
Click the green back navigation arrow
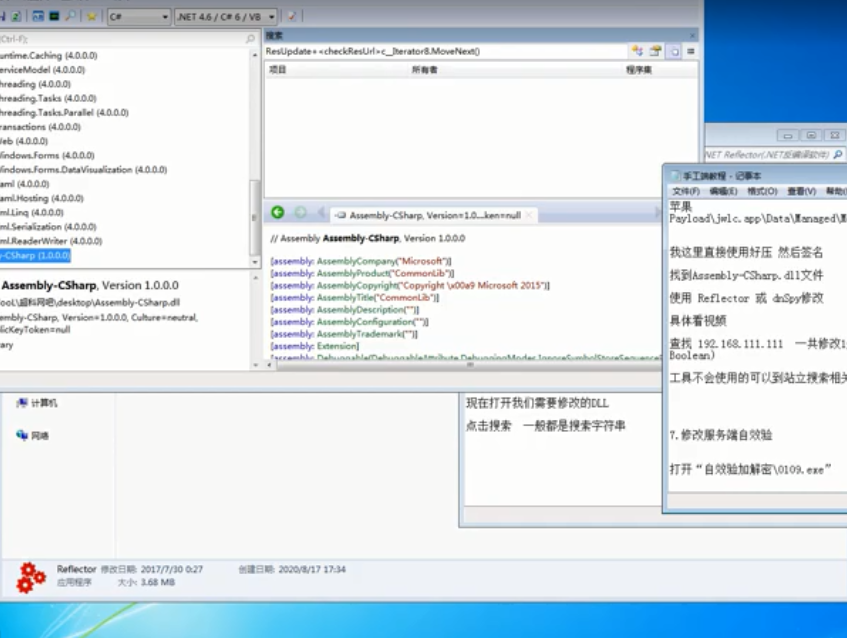[278, 212]
